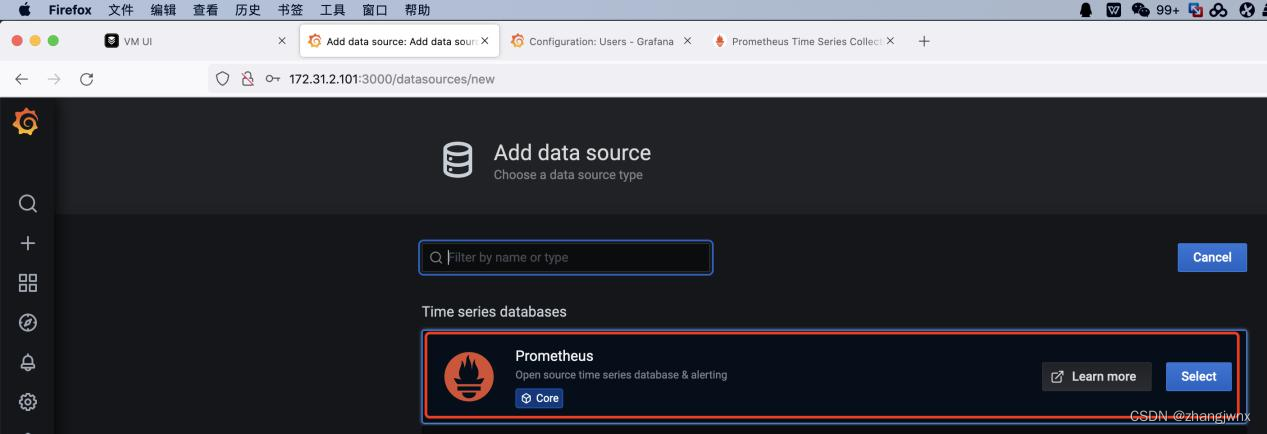This screenshot has height=434, width=1267.
Task: Open the 帮助 menu
Action: tap(417, 10)
